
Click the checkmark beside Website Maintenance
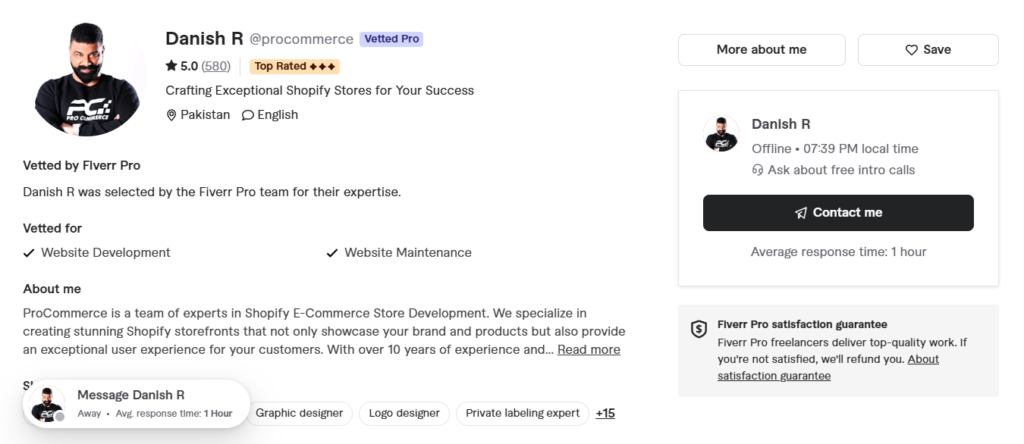pyautogui.click(x=332, y=253)
